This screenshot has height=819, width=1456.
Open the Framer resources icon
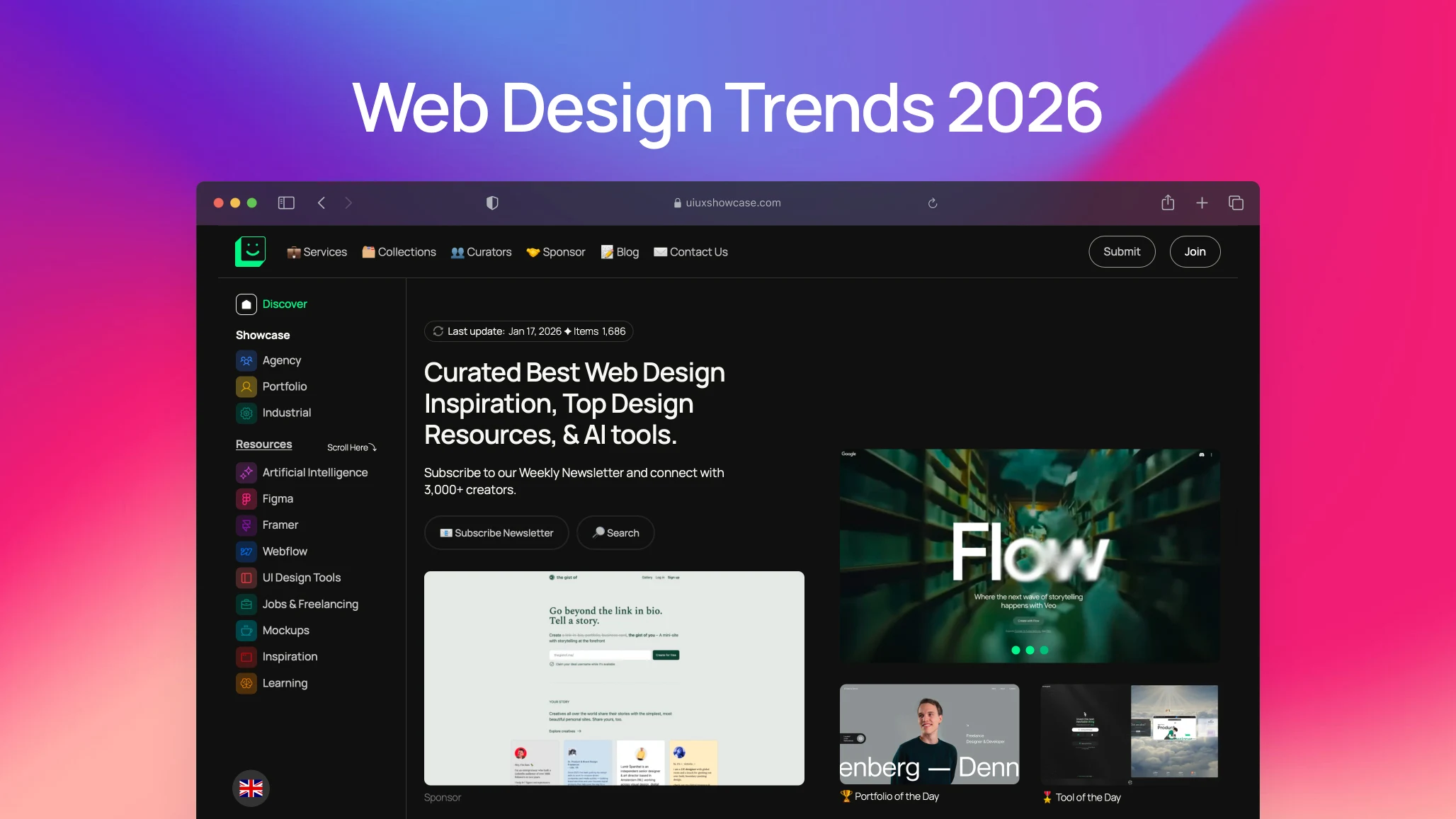pyautogui.click(x=245, y=525)
